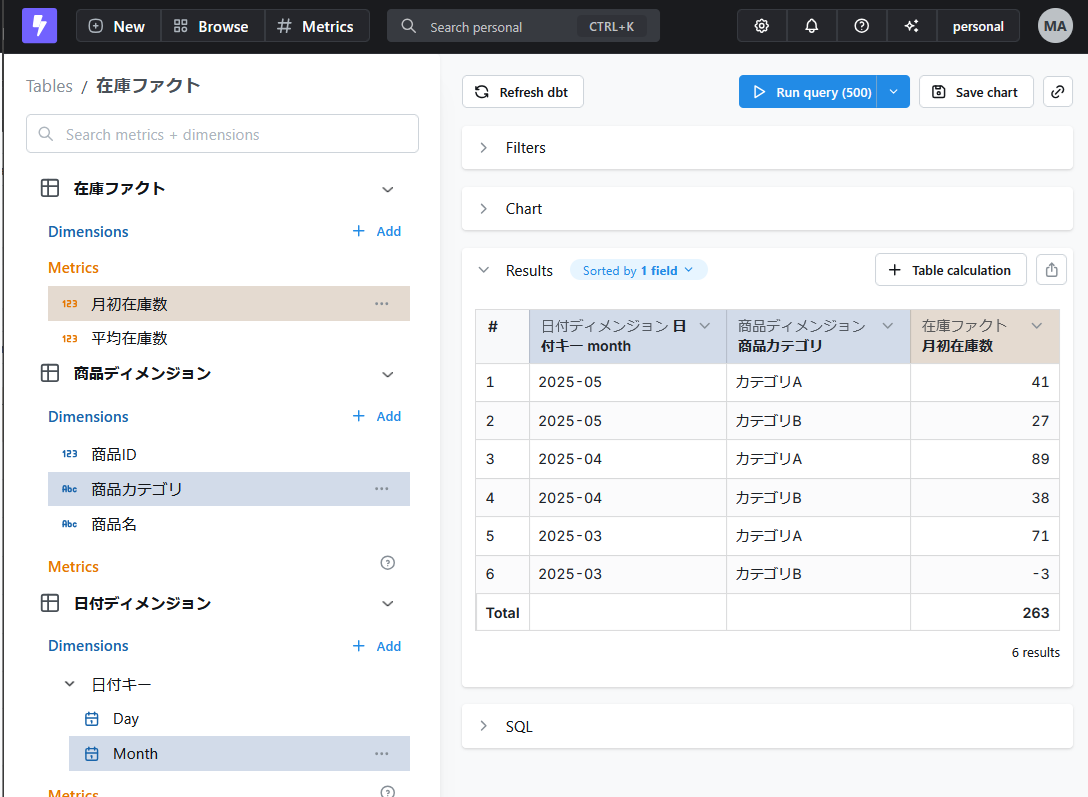The image size is (1088, 797).
Task: Focus the Search metrics + dimensions field
Action: (x=222, y=134)
